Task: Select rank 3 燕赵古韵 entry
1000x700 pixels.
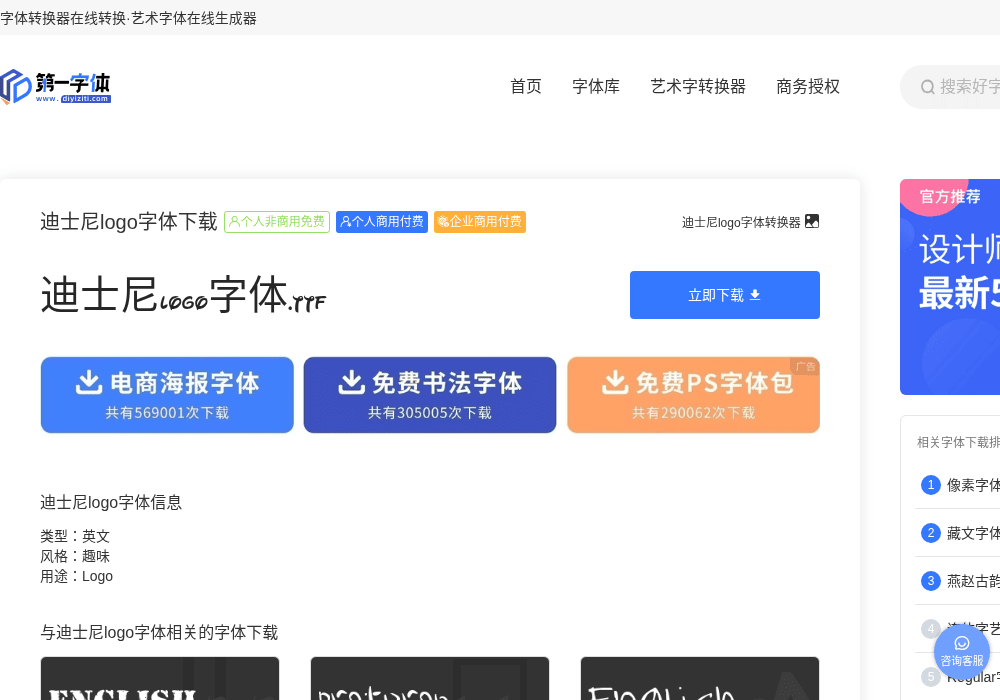Action: click(x=959, y=581)
